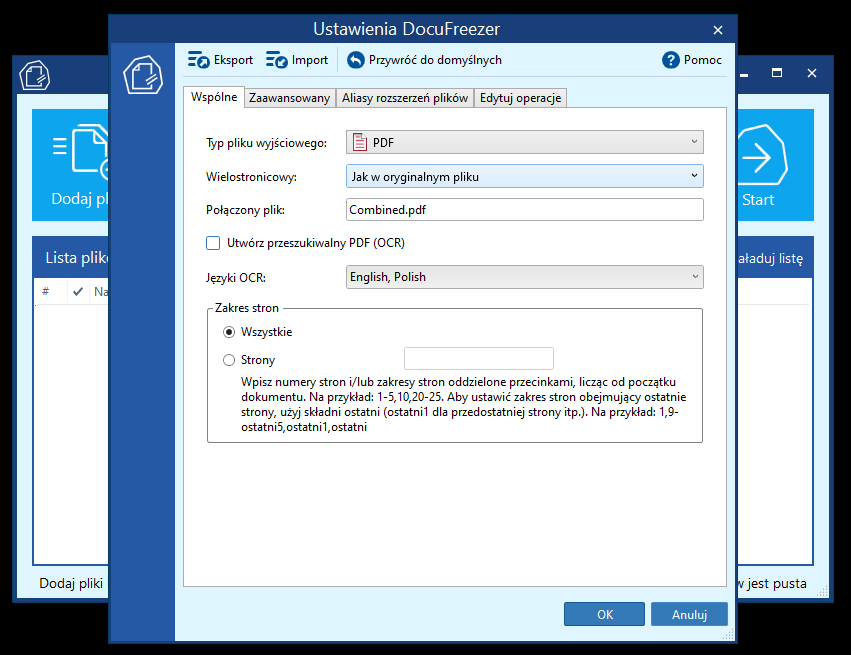The image size is (851, 655).
Task: Click the DocuFreezer logo in main window
Action: pos(35,75)
